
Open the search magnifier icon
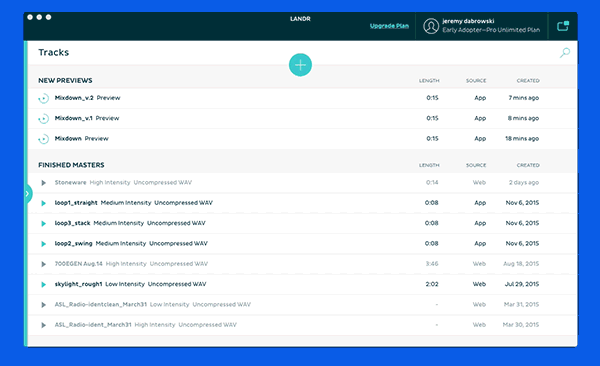[565, 53]
